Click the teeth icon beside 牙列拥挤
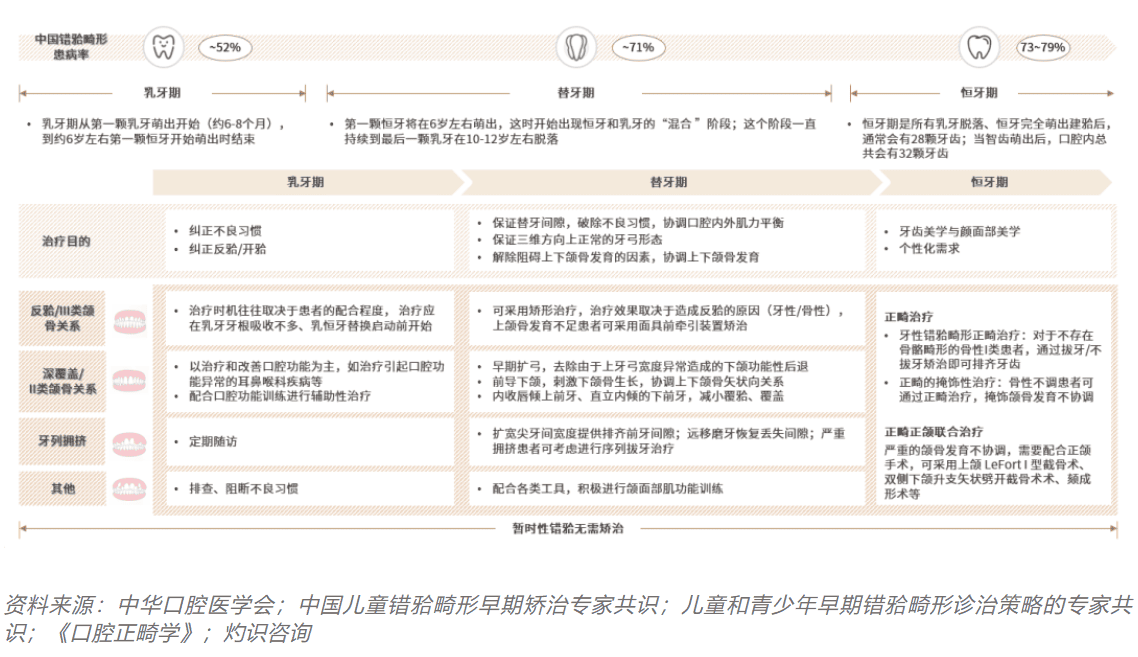The image size is (1138, 657). pos(131,442)
